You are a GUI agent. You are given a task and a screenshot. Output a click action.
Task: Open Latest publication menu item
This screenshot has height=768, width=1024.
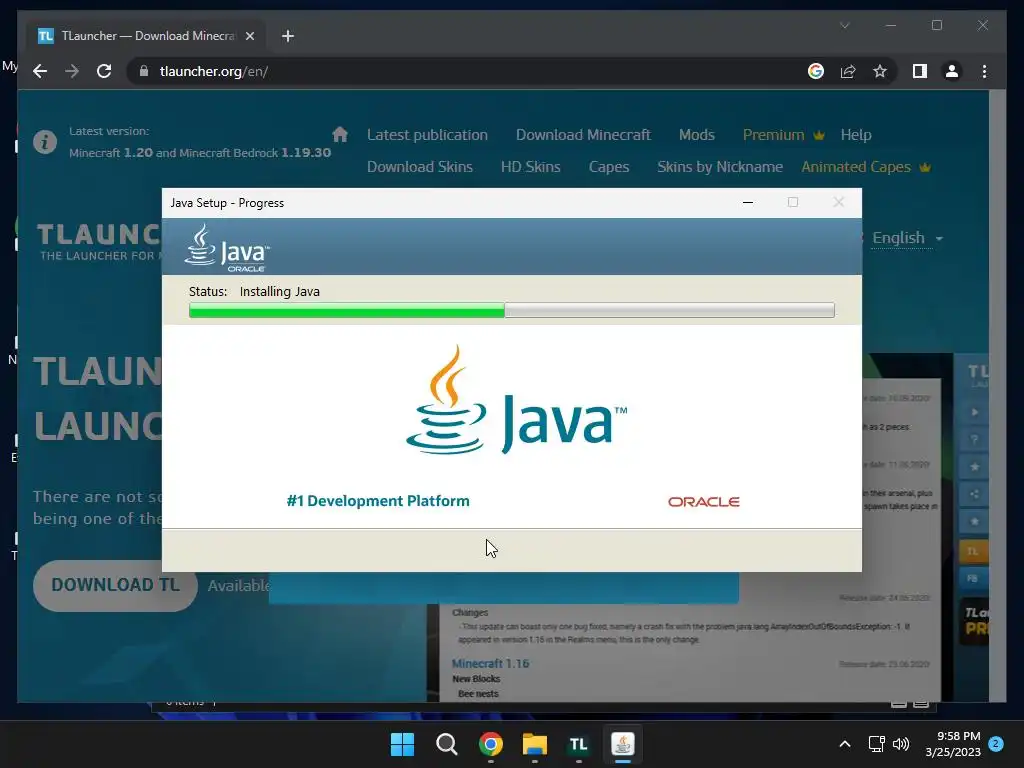(427, 135)
